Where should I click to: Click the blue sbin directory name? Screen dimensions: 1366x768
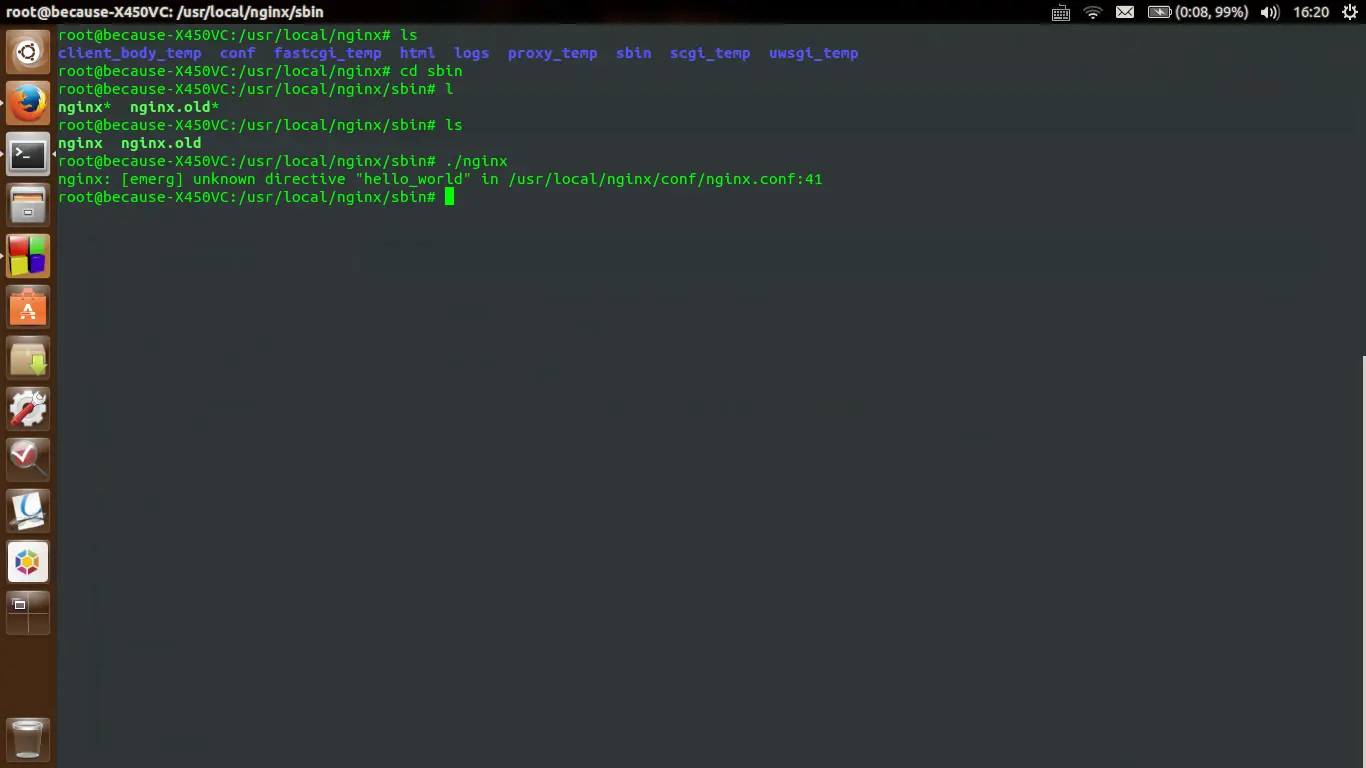click(634, 53)
